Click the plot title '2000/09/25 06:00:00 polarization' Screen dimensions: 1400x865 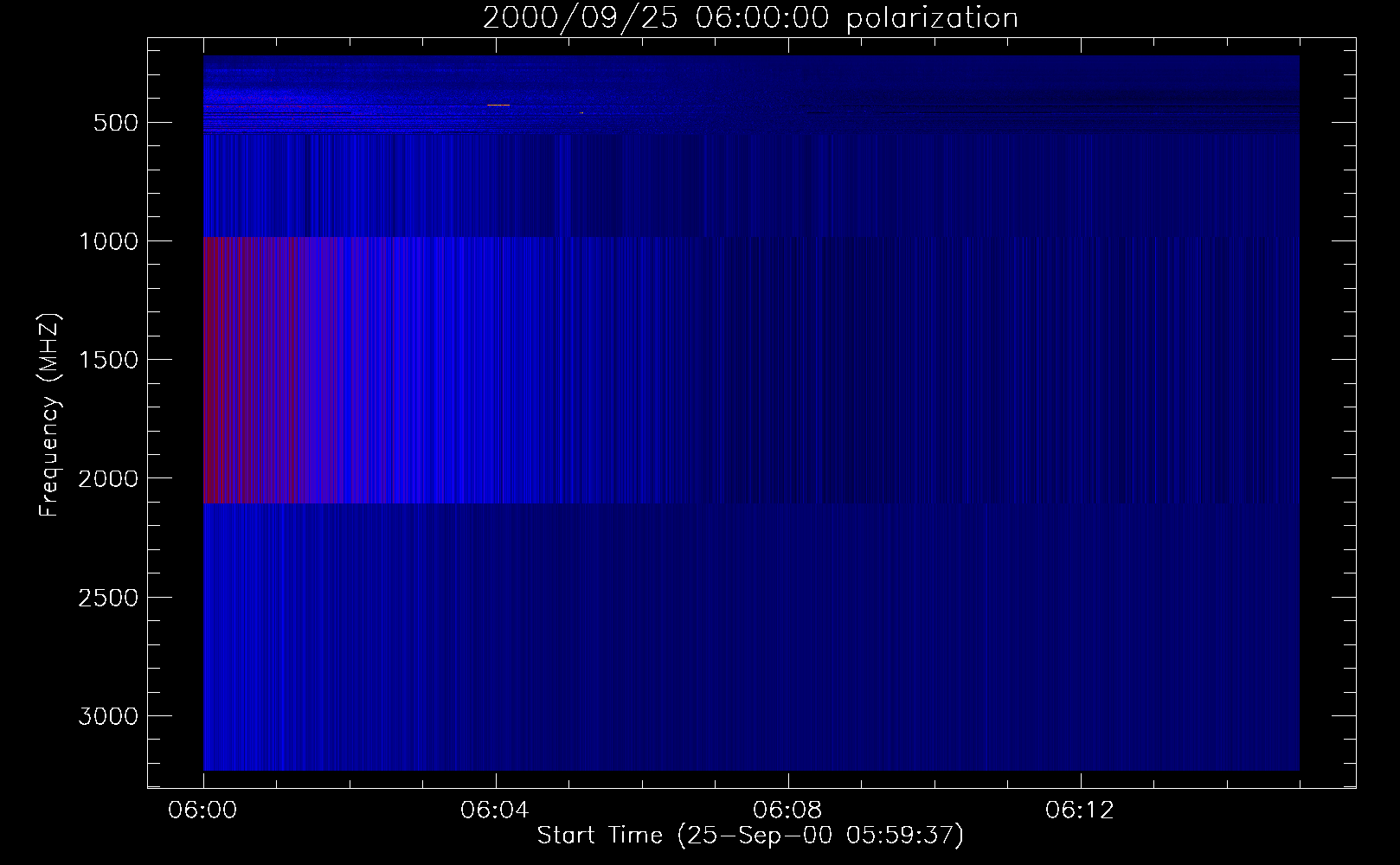pos(750,18)
